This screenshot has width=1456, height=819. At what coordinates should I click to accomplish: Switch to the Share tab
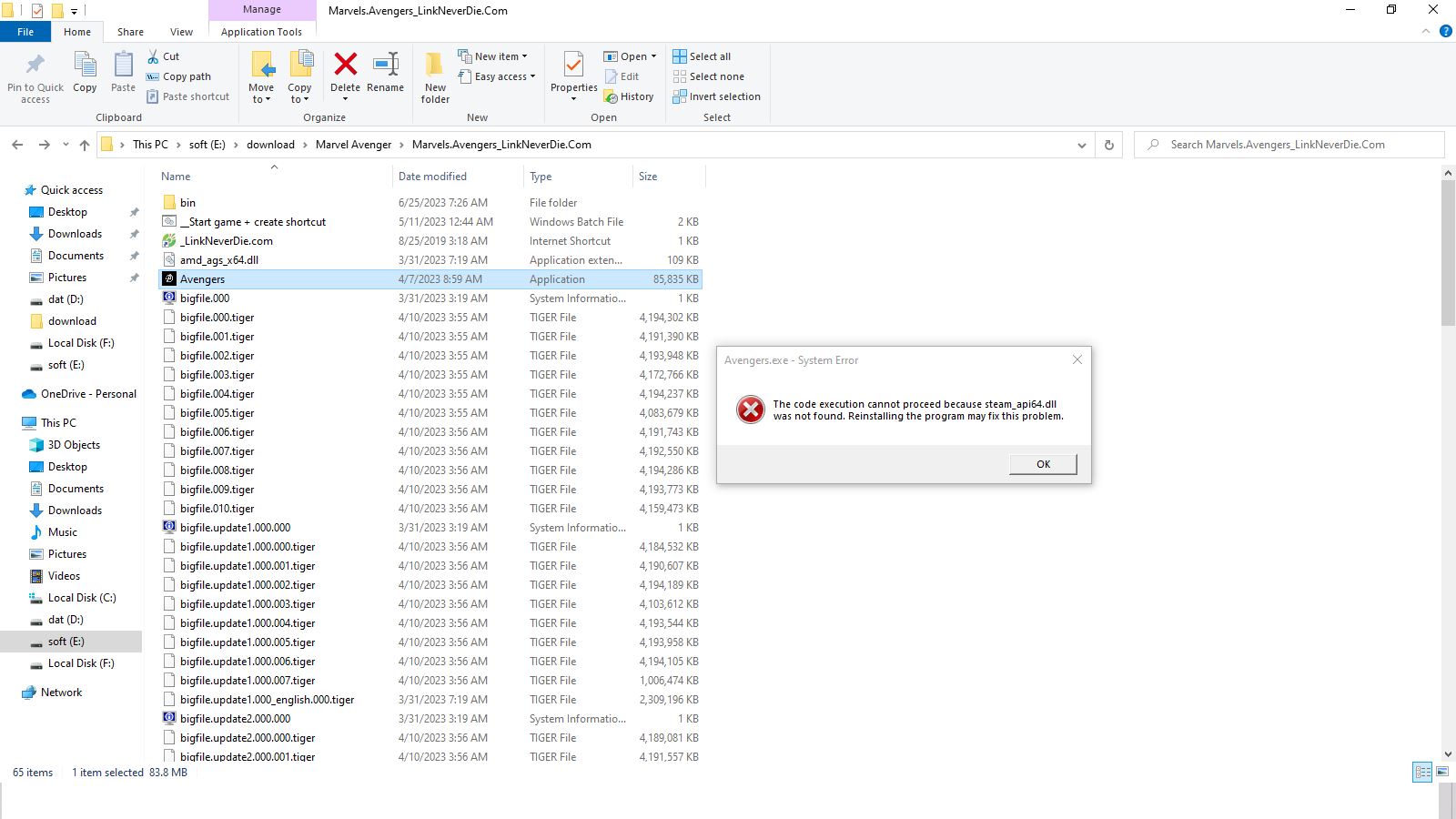[x=130, y=31]
